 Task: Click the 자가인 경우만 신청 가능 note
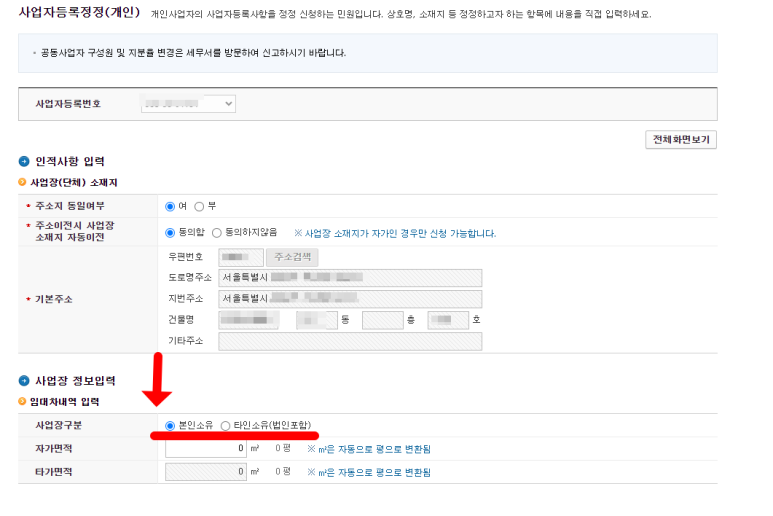395,233
